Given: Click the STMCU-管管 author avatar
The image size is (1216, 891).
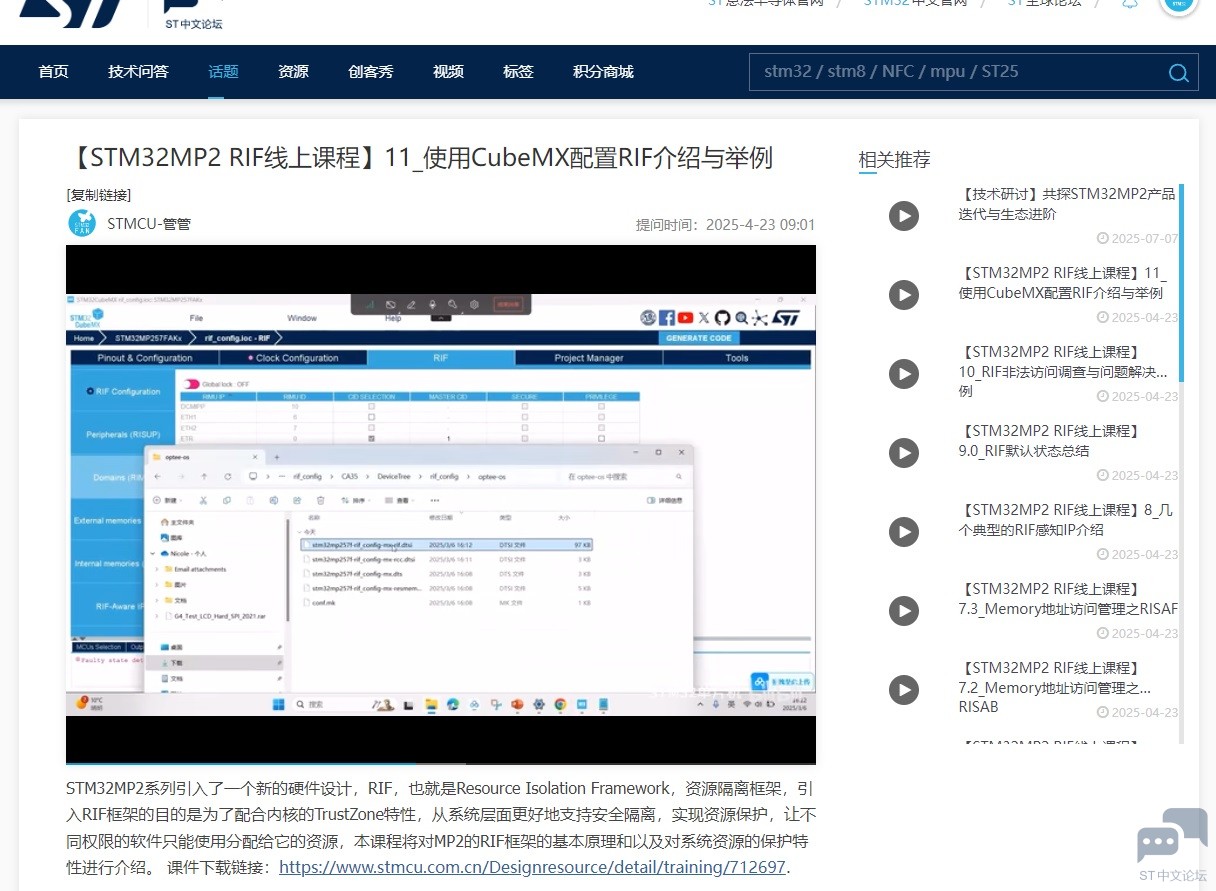Looking at the screenshot, I should coord(82,223).
